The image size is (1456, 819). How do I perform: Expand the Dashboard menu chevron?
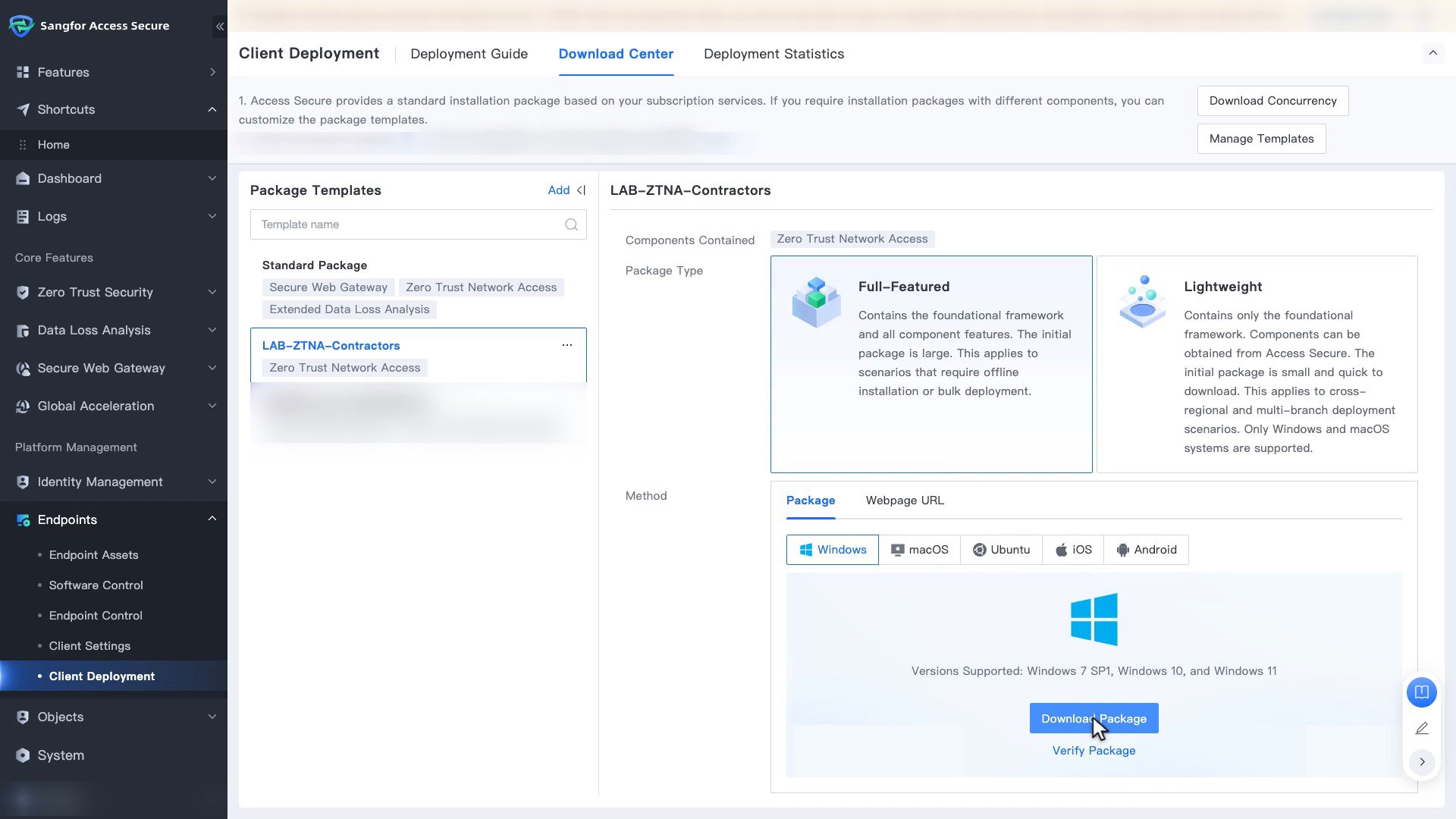click(212, 178)
